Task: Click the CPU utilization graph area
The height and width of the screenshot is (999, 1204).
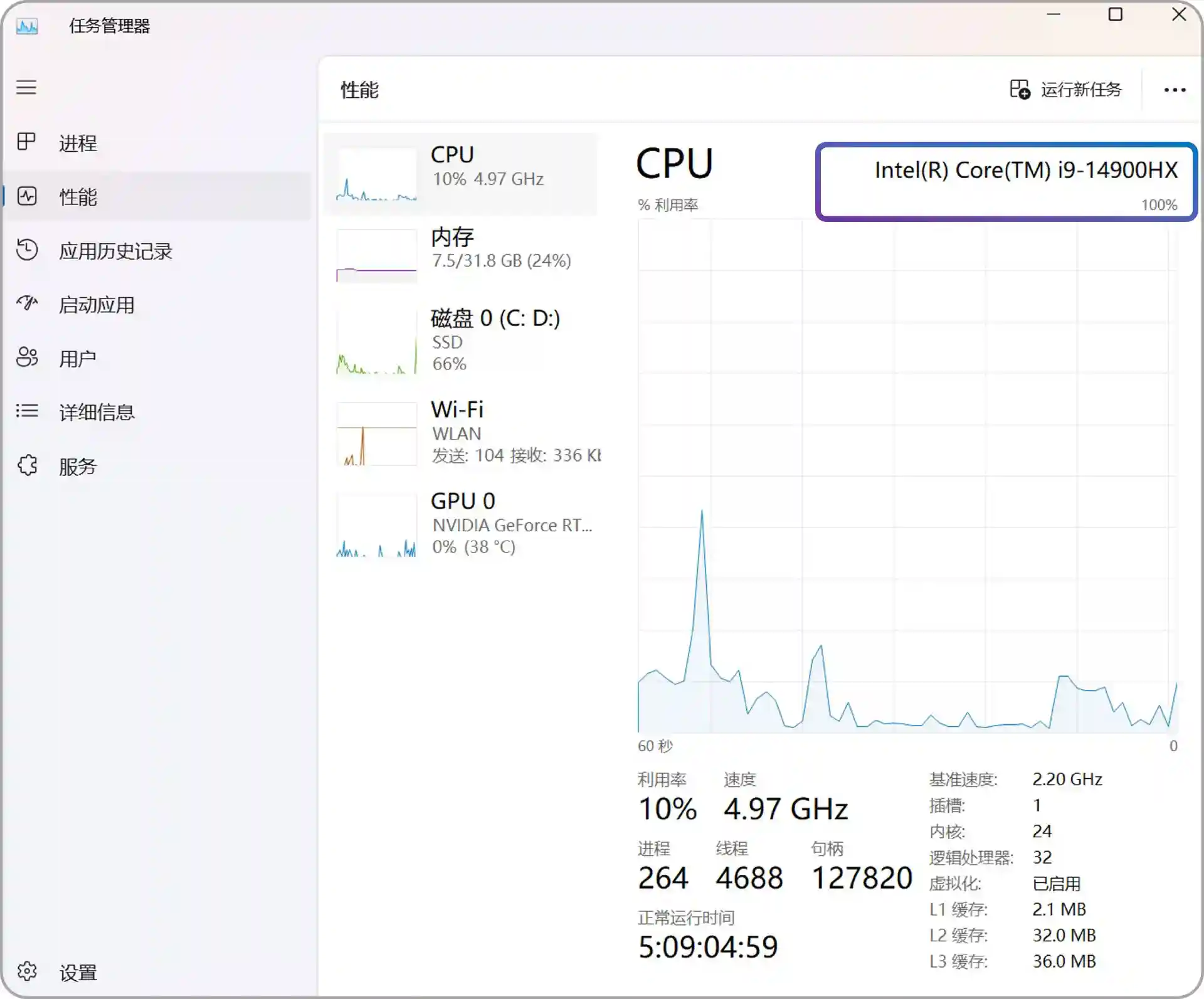Action: click(907, 475)
